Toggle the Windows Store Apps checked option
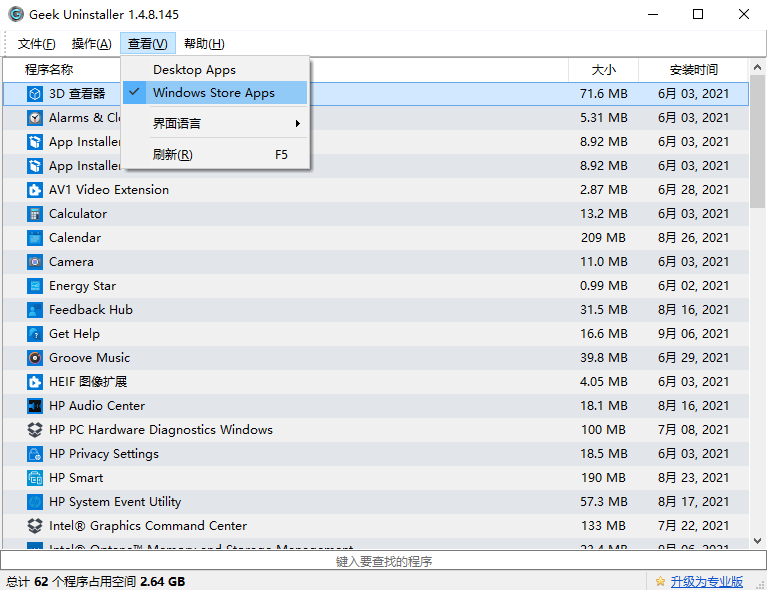This screenshot has height=590, width=767. click(x=215, y=93)
